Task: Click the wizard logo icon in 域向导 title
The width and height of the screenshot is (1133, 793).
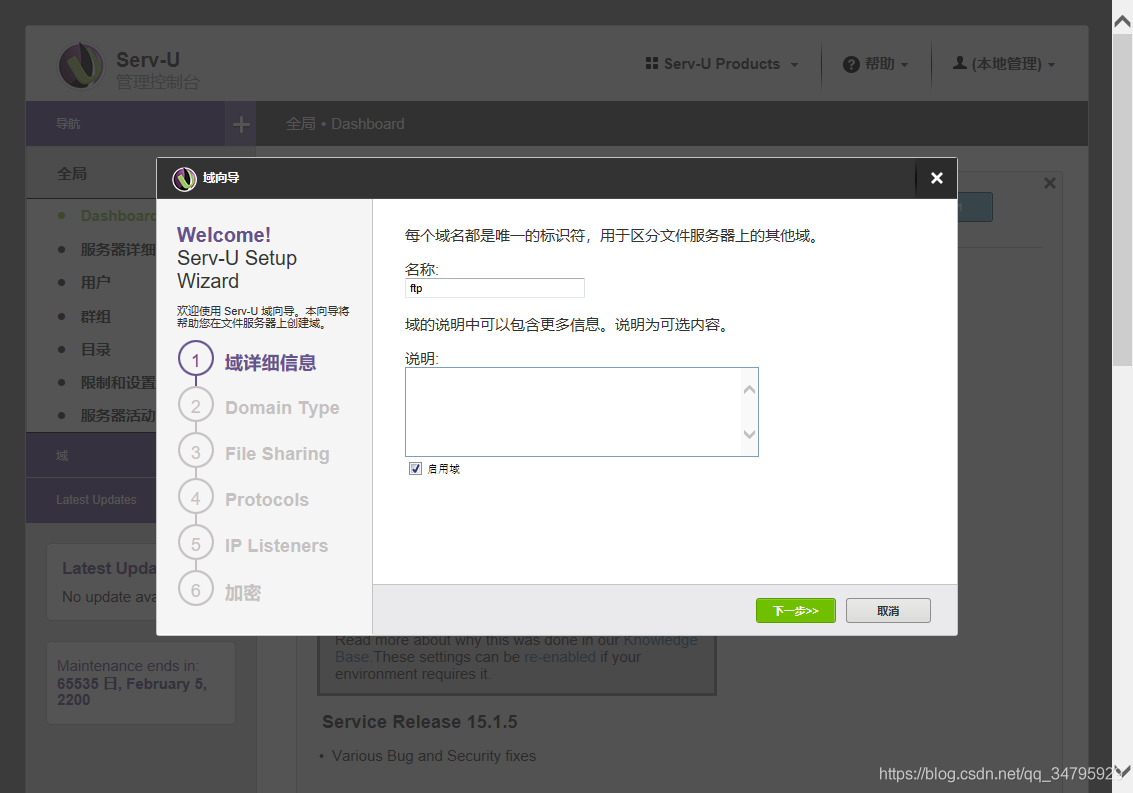Action: tap(184, 179)
